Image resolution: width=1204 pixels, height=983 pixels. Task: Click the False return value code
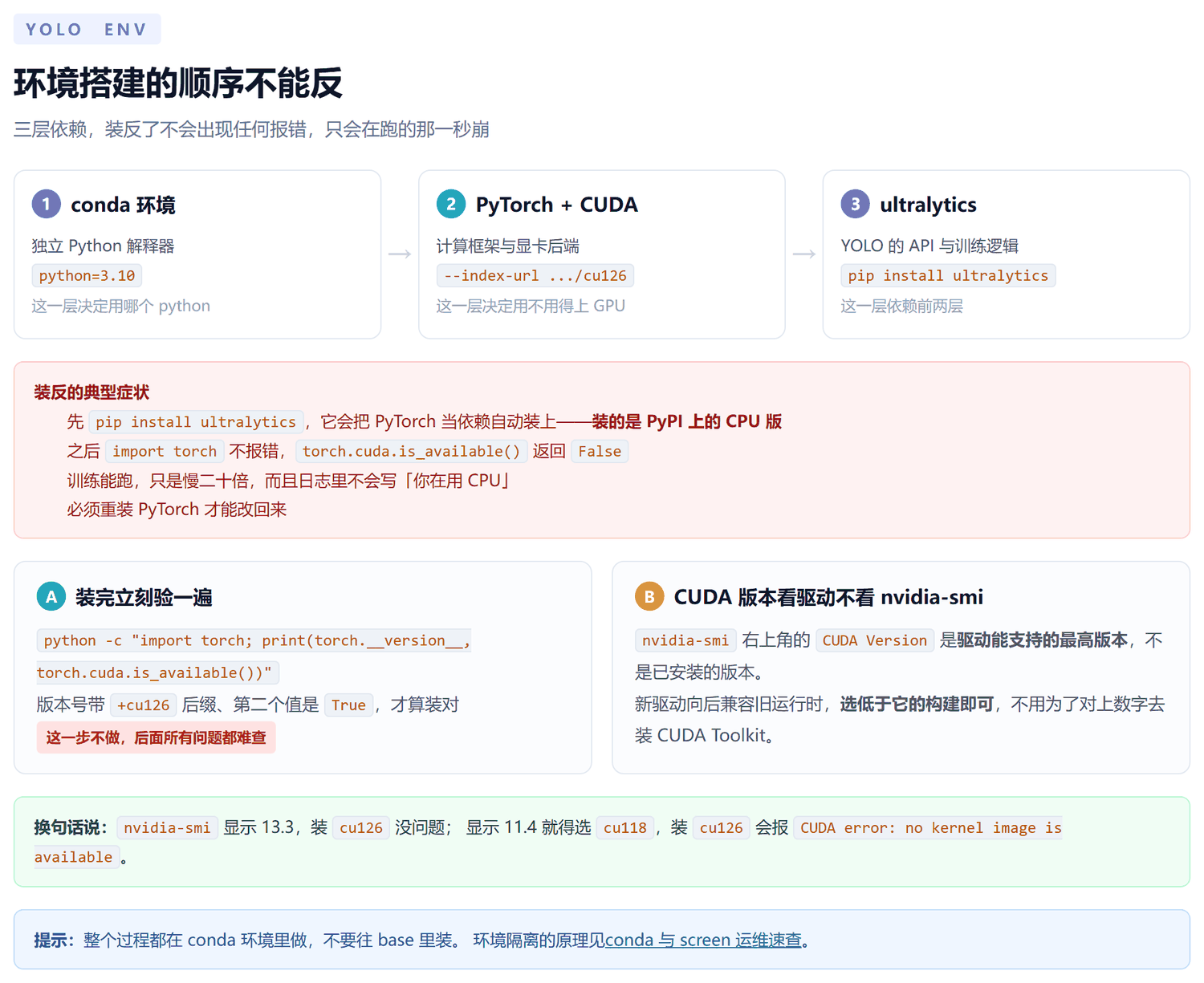coord(600,451)
